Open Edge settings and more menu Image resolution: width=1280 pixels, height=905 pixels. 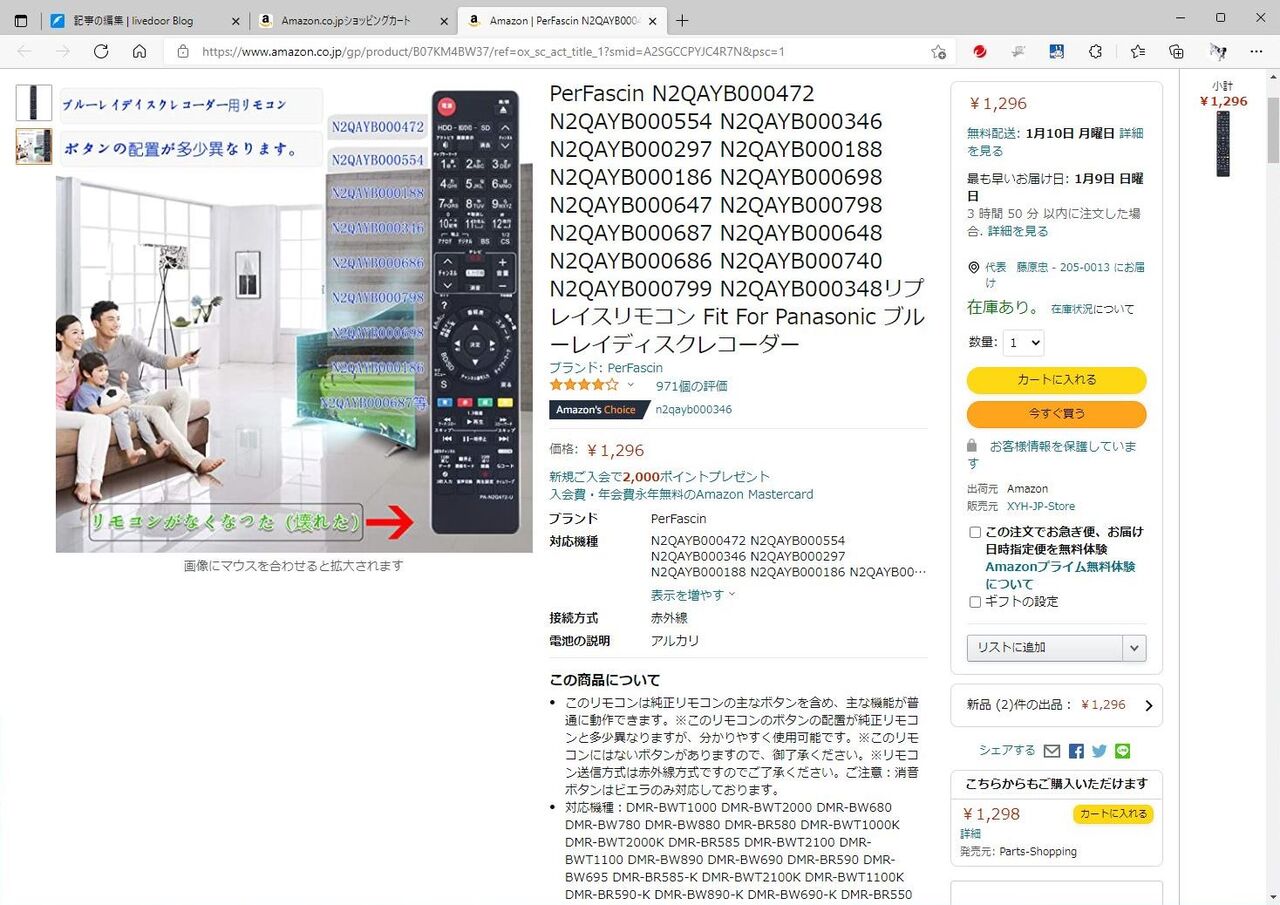pos(1256,51)
